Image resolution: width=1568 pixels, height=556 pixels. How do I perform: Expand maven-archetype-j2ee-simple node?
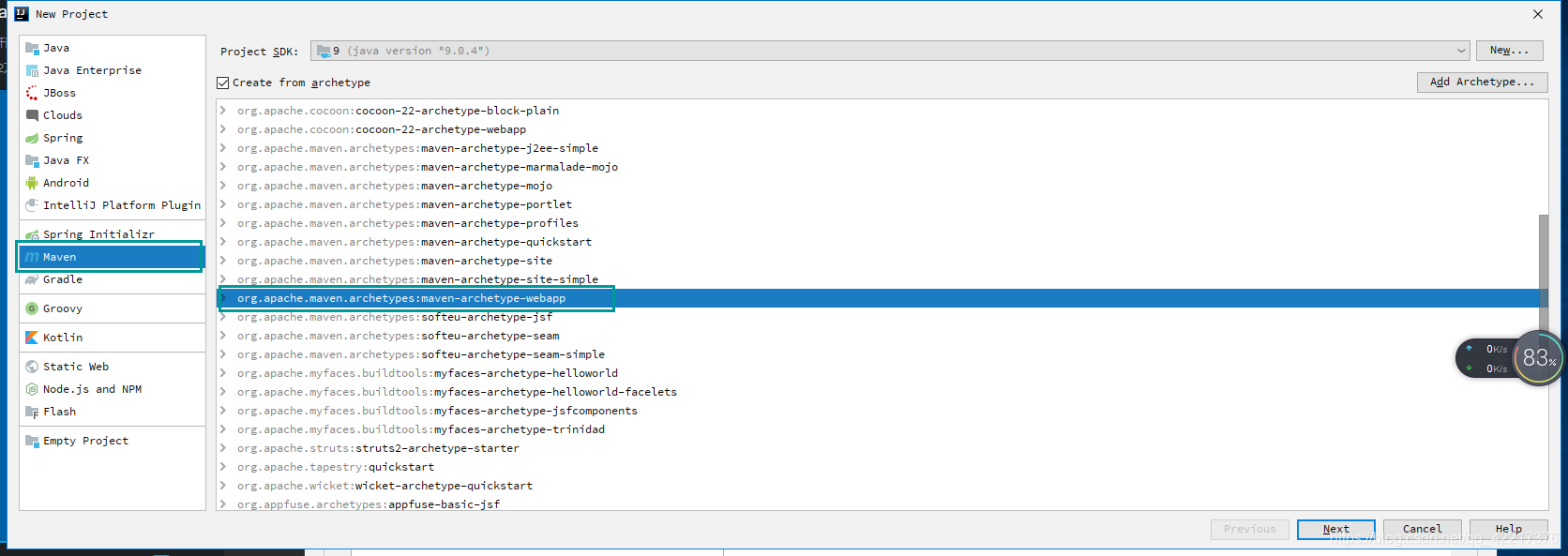point(224,148)
